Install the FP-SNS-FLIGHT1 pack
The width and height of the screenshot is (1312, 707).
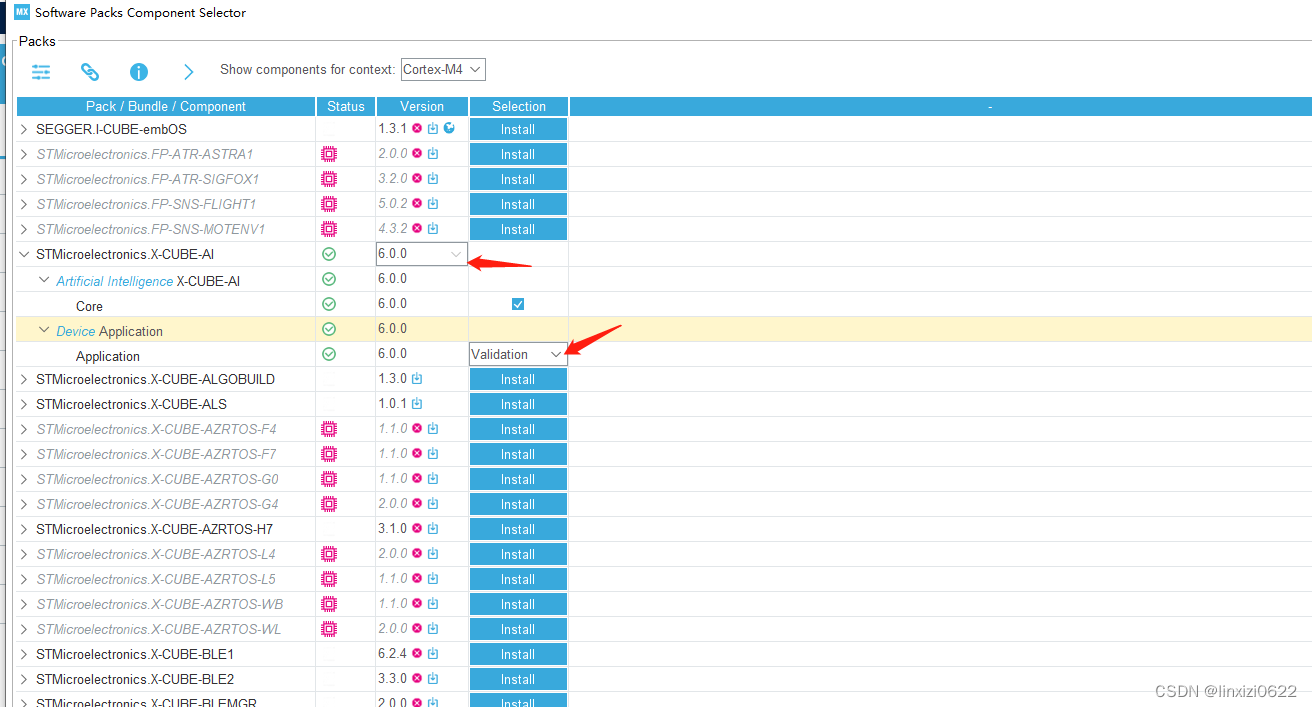518,204
